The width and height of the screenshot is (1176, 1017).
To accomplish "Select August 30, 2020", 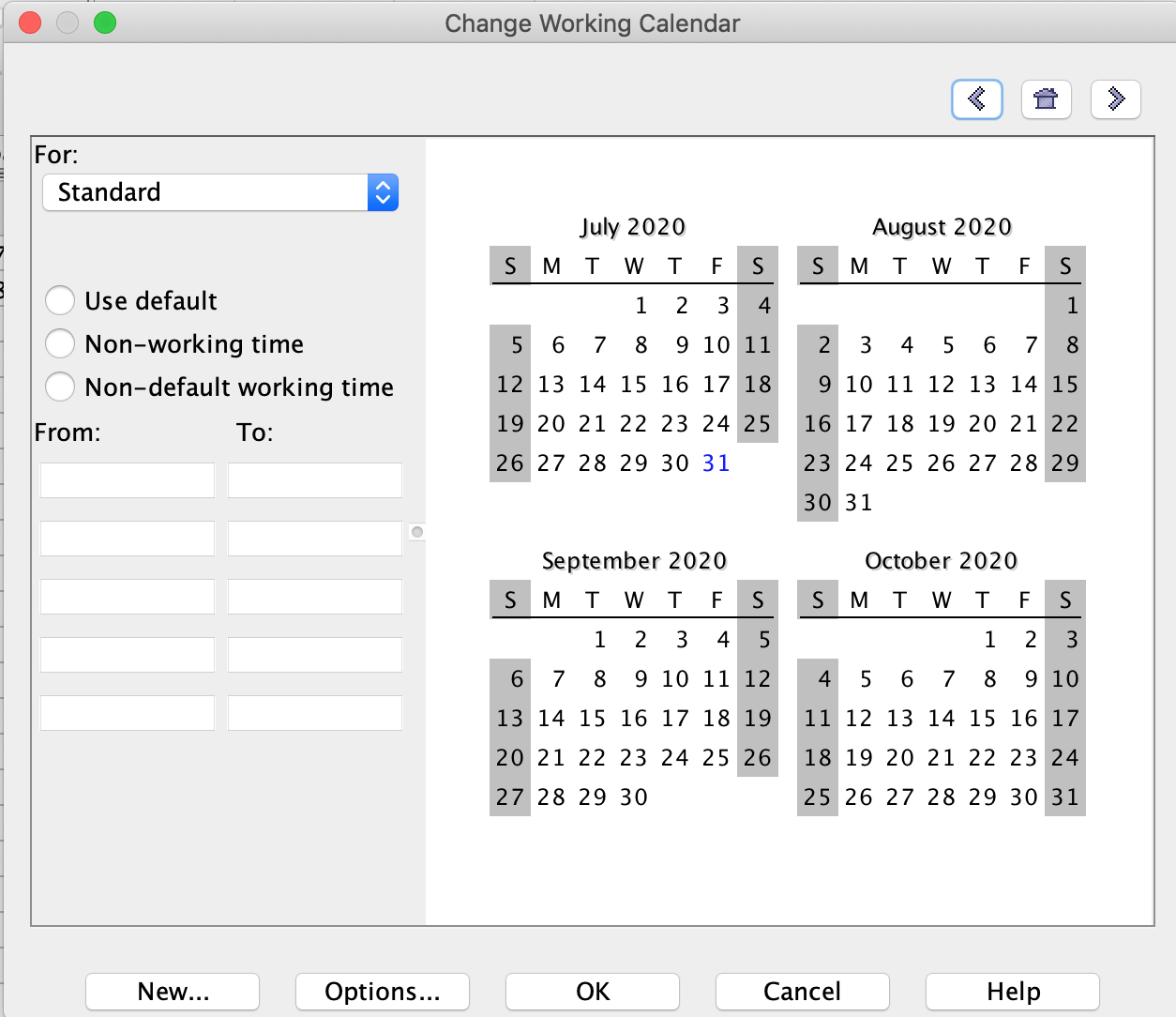I will (818, 502).
